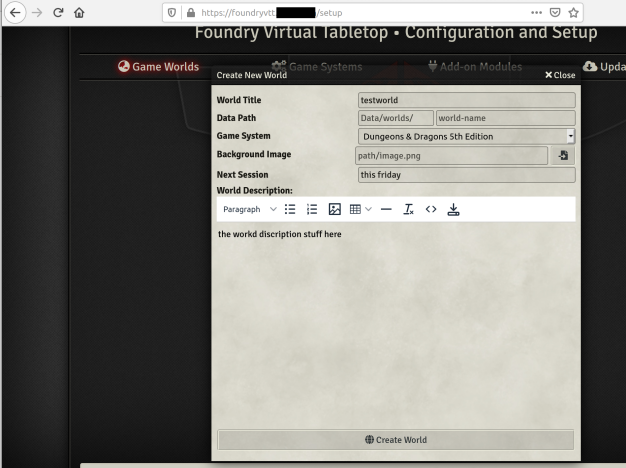The height and width of the screenshot is (468, 626).
Task: Click the Next Session field
Action: tap(467, 175)
